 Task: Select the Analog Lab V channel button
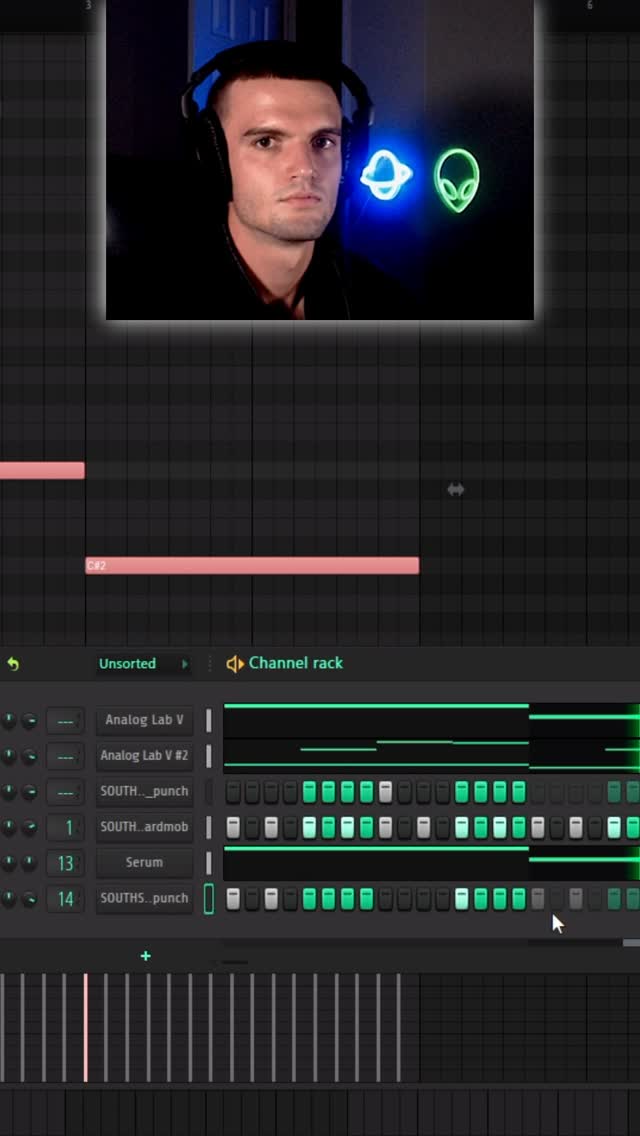(x=144, y=720)
